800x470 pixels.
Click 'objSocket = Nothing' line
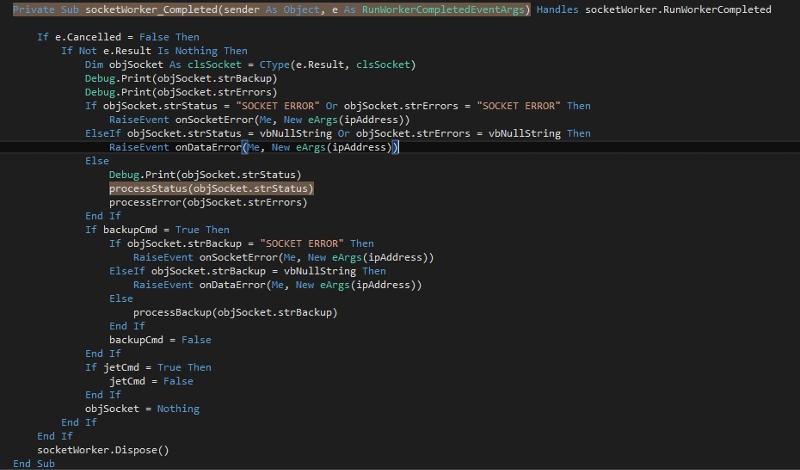point(142,409)
